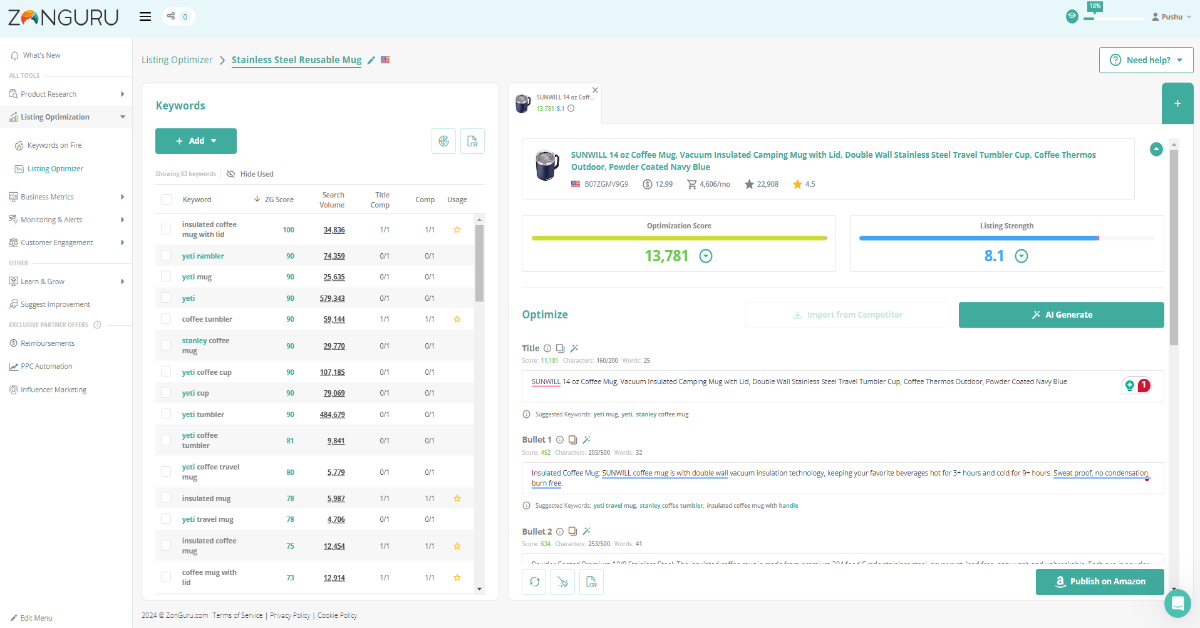Click the refresh icon at listing bottom
Image resolution: width=1200 pixels, height=628 pixels.
click(534, 582)
